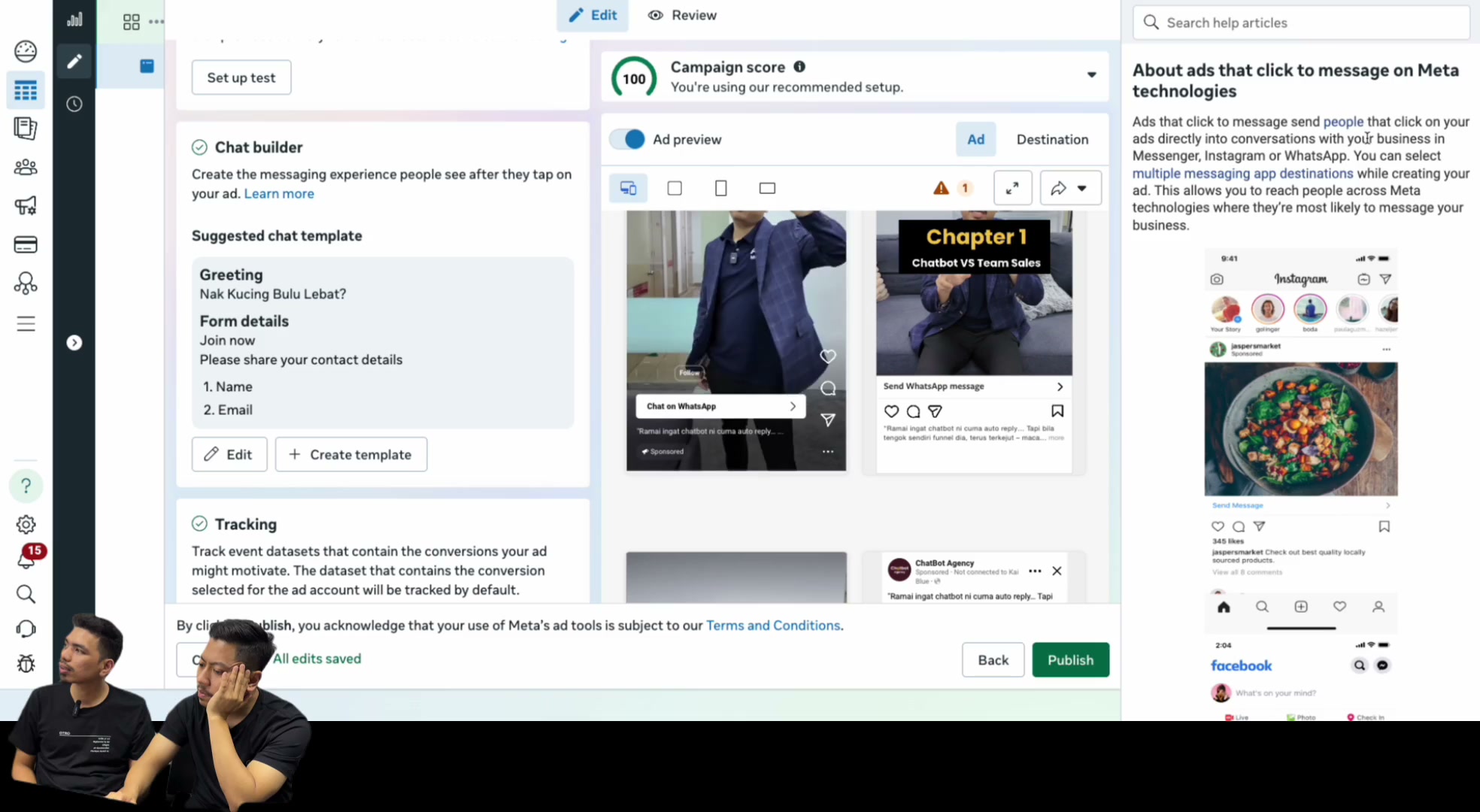The height and width of the screenshot is (812, 1480).
Task: Select the vertical story preview format
Action: (x=720, y=188)
